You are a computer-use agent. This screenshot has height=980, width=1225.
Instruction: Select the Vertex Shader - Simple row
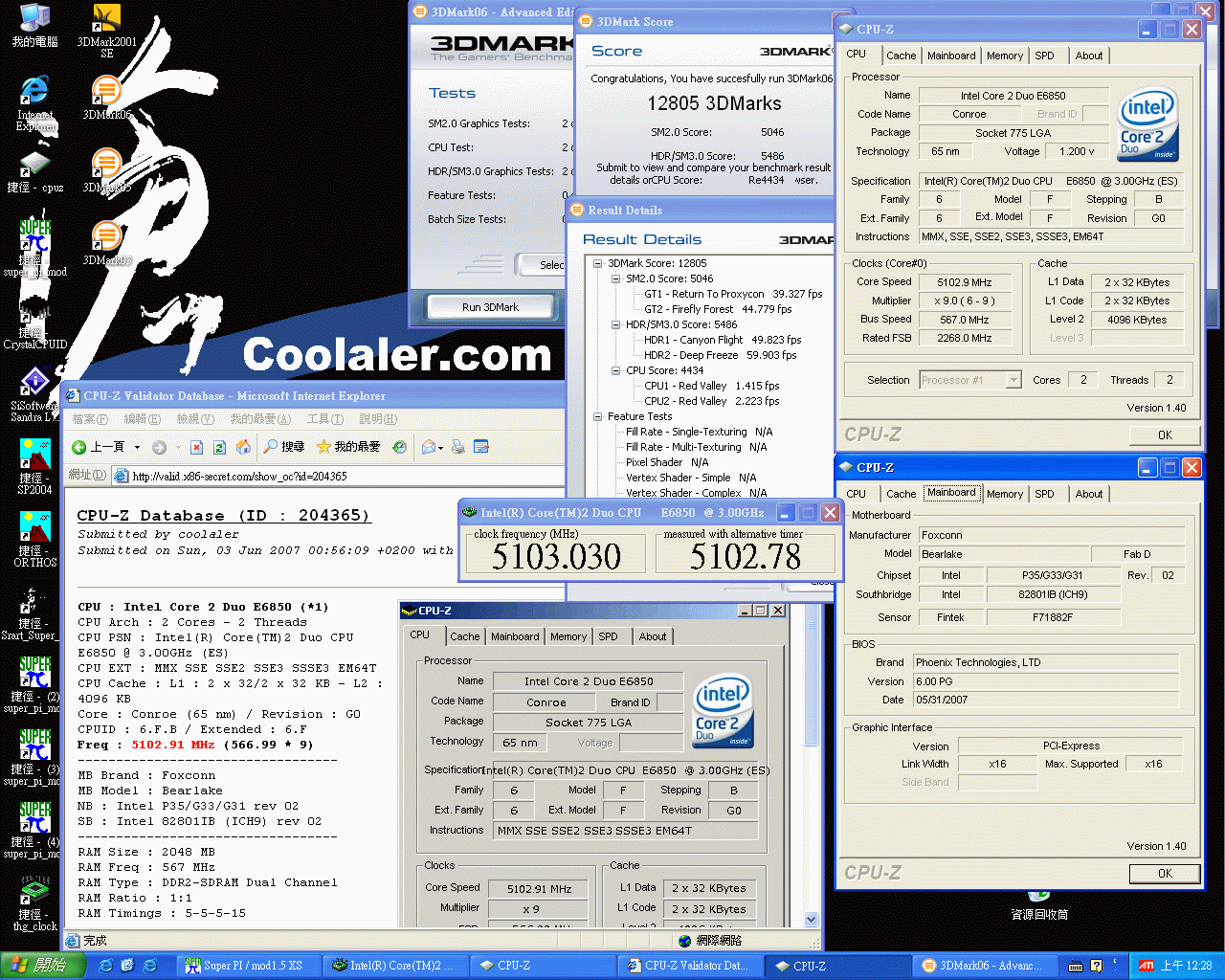click(x=691, y=478)
